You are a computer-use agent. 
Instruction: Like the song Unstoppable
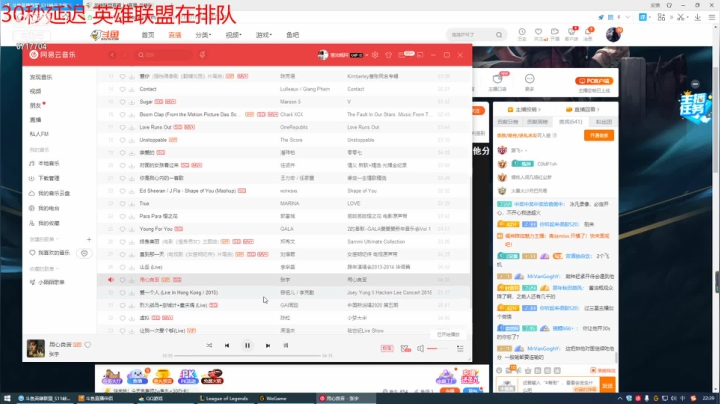[123, 140]
